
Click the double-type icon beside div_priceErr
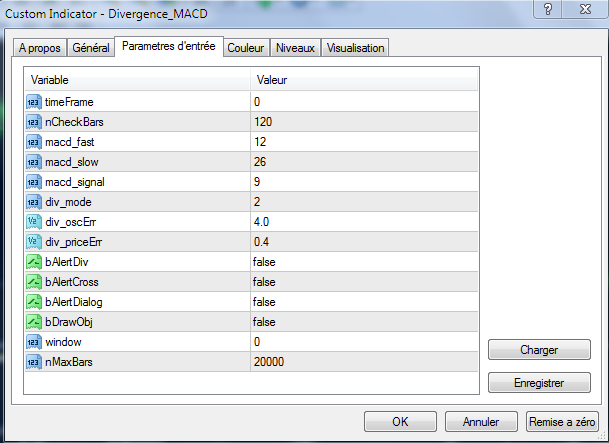(x=34, y=241)
